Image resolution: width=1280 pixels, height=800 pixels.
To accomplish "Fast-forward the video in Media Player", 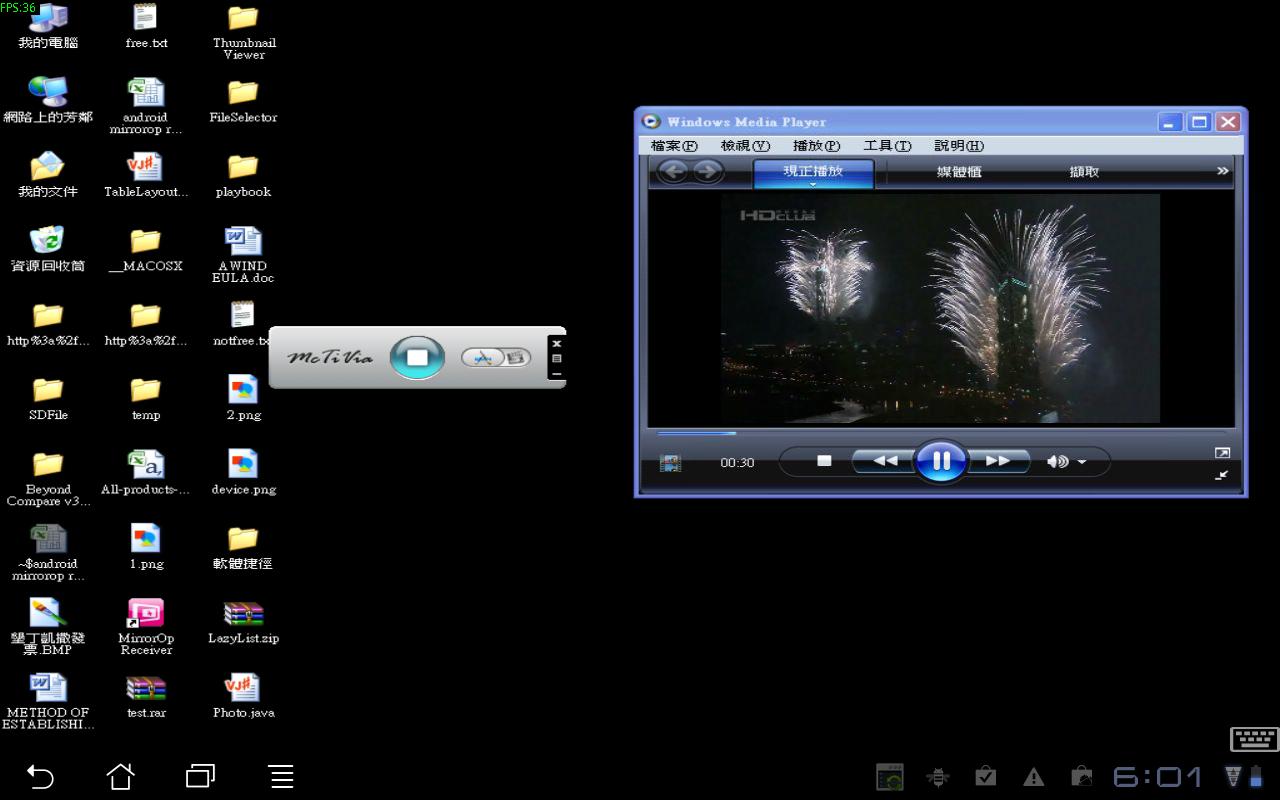I will [x=998, y=461].
